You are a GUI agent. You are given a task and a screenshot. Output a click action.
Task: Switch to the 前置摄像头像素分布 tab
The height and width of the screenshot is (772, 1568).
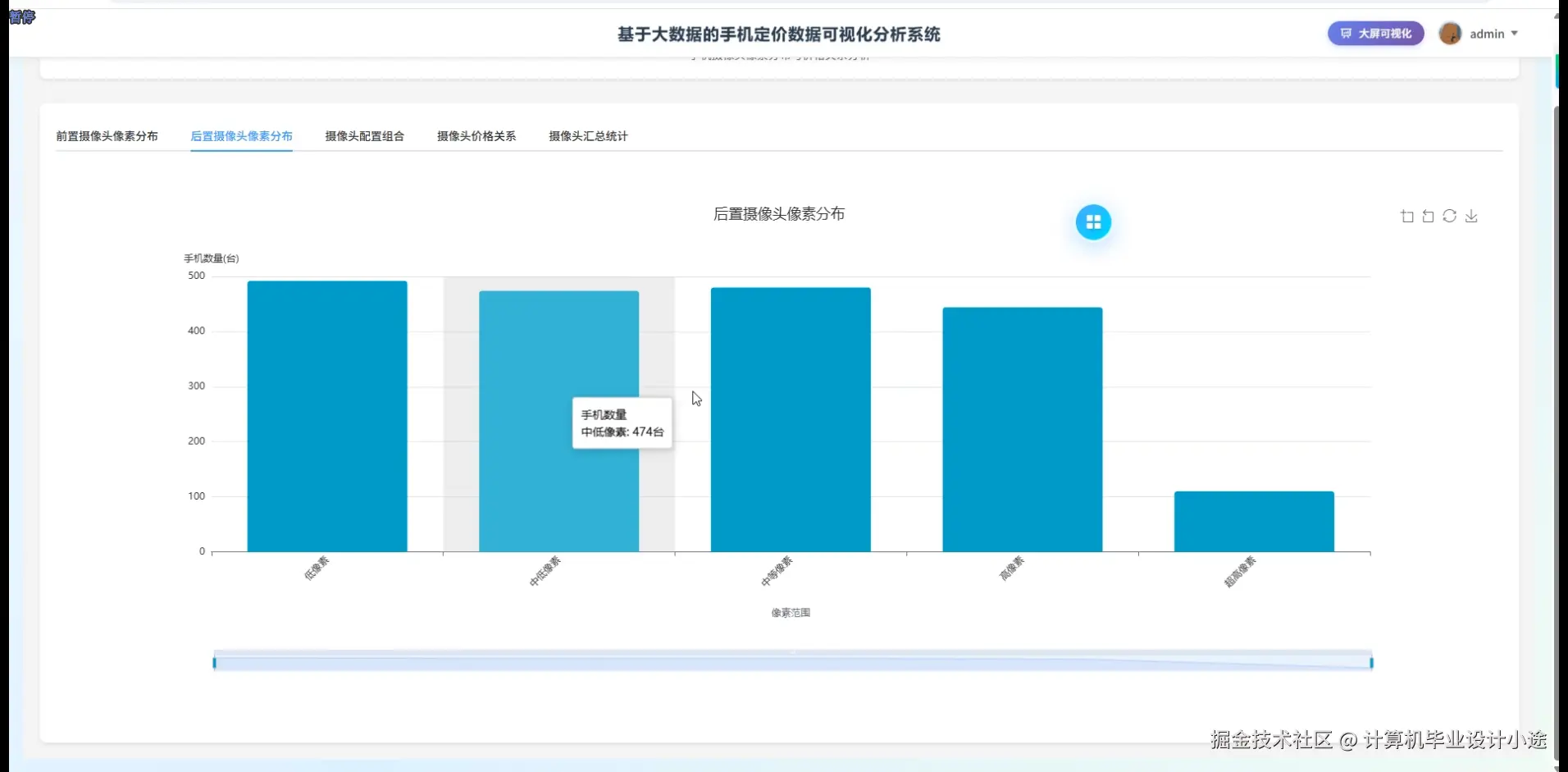(107, 136)
